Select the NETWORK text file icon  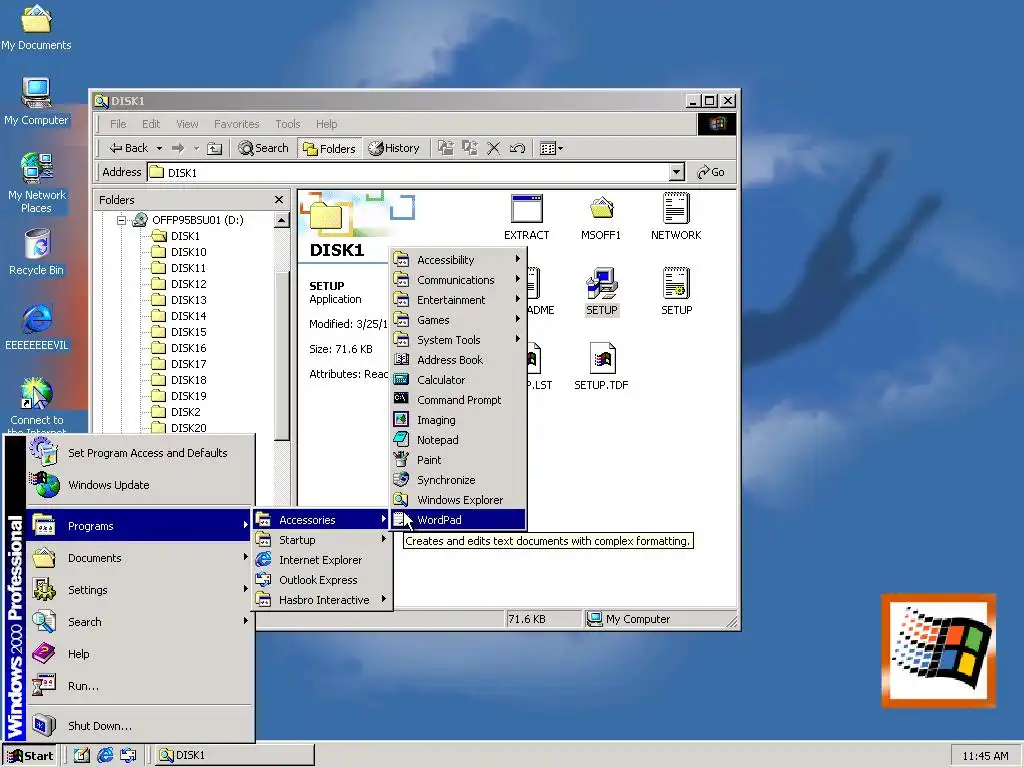coord(676,217)
